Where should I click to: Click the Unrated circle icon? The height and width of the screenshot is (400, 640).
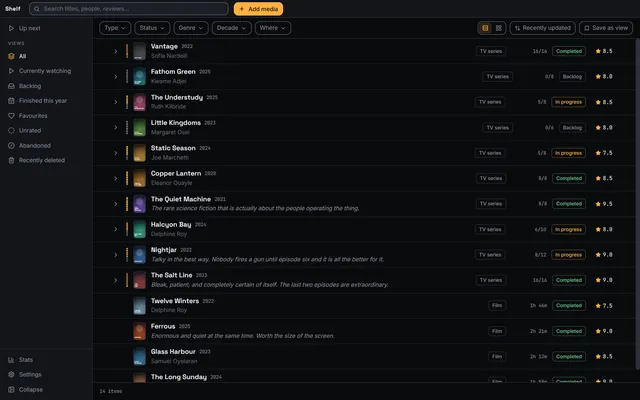click(11, 131)
